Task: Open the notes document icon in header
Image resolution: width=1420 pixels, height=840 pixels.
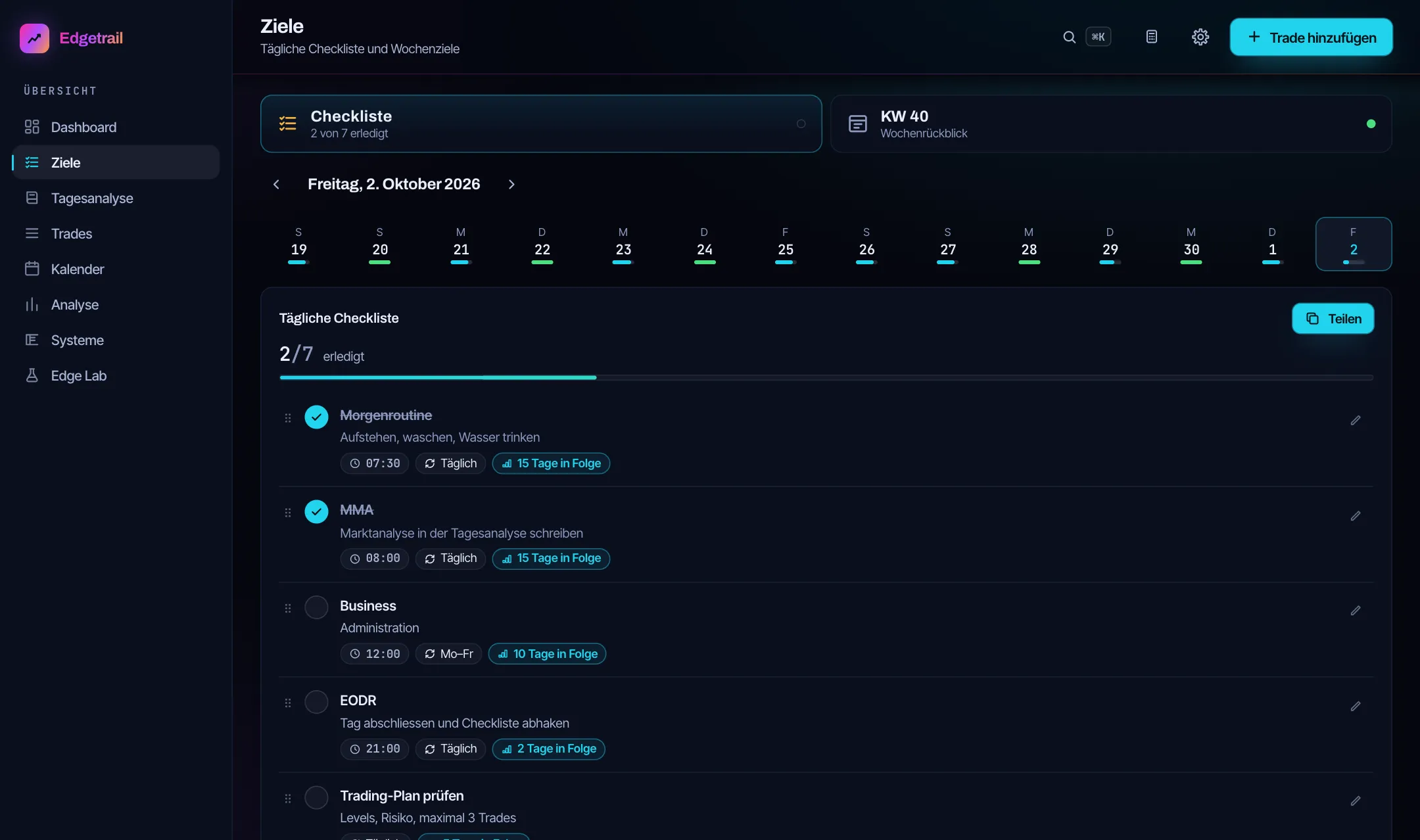Action: click(1152, 37)
